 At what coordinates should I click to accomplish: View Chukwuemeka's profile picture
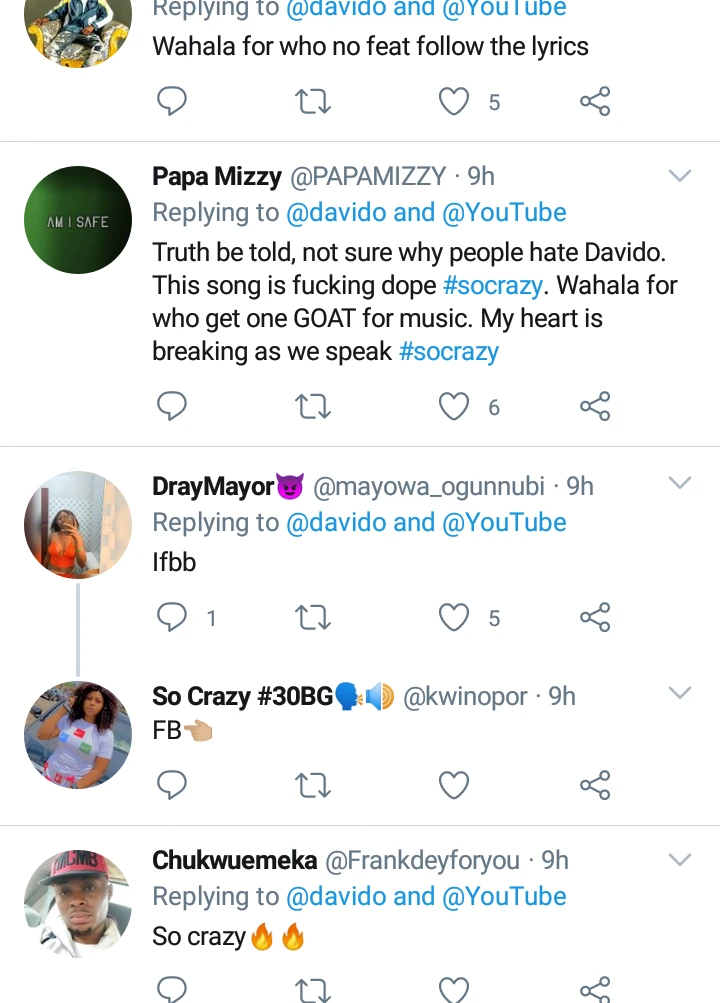click(x=78, y=904)
